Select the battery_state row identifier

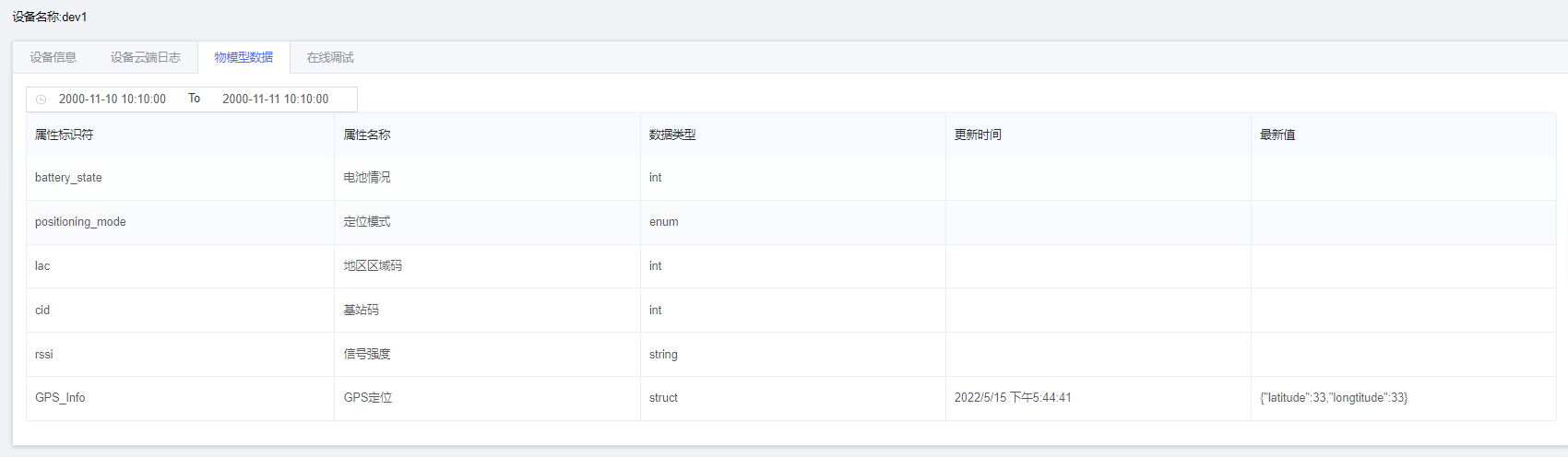(68, 178)
